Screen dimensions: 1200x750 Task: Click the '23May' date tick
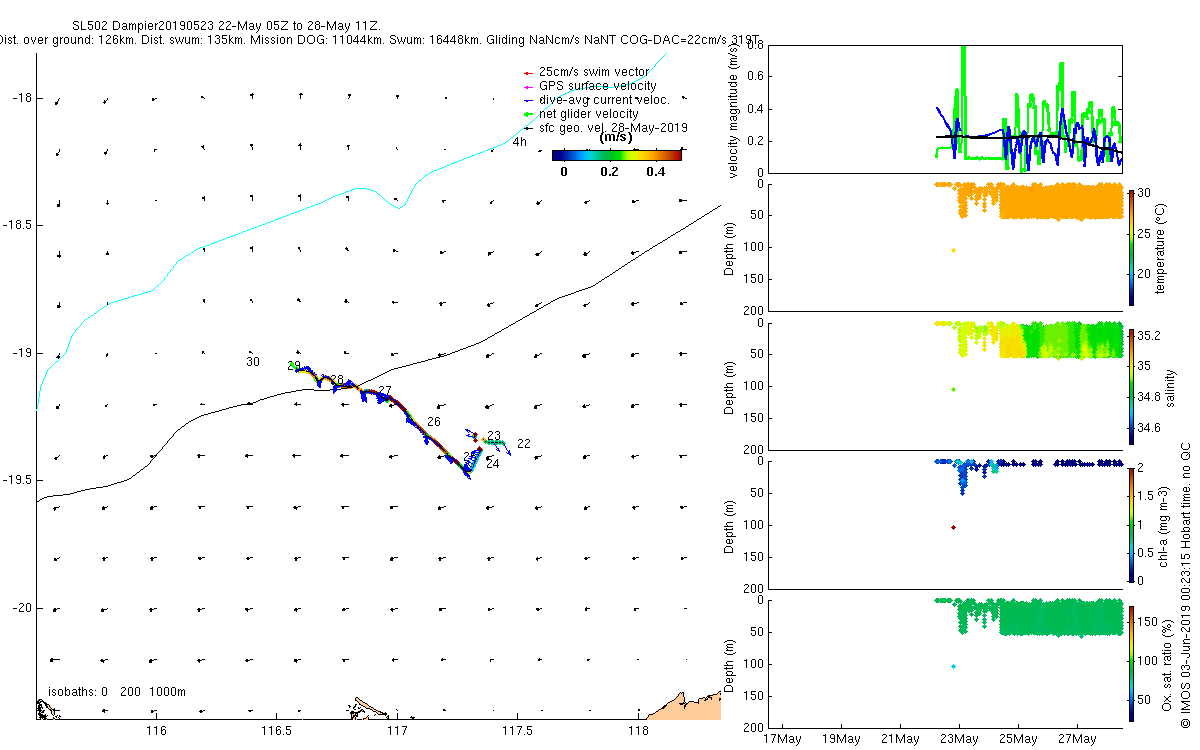pyautogui.click(x=959, y=739)
